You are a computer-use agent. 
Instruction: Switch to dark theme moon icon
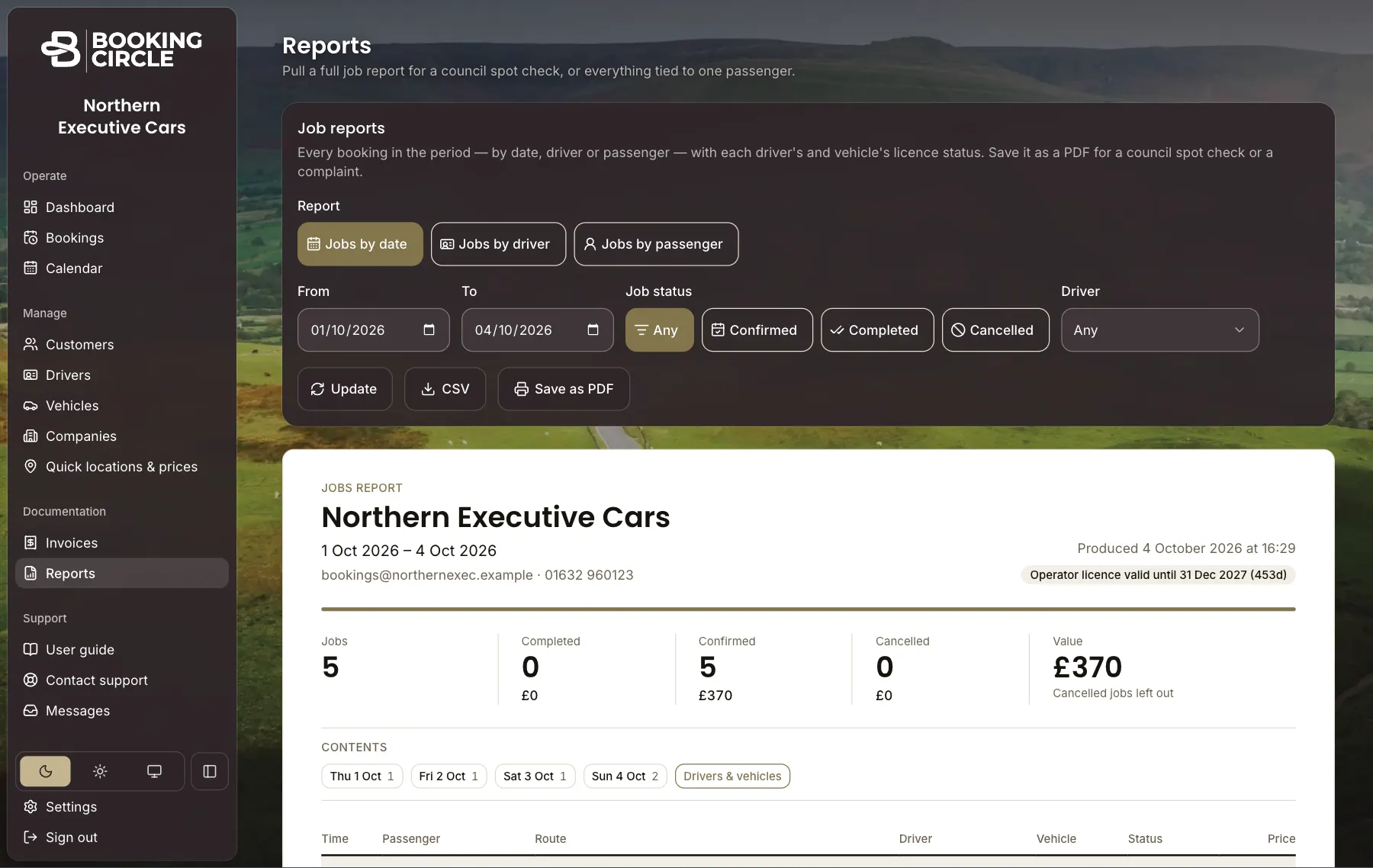click(46, 771)
